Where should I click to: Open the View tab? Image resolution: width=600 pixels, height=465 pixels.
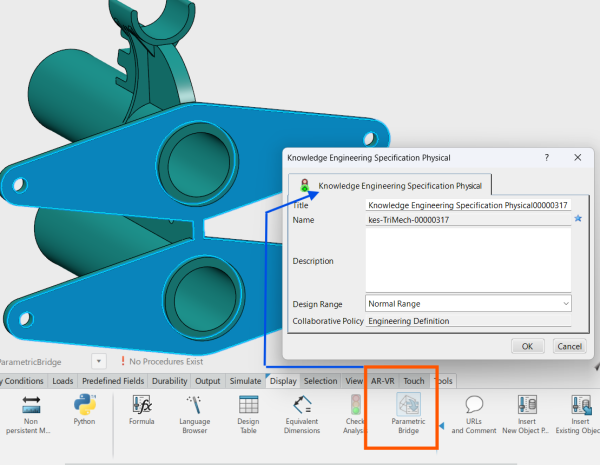354,381
